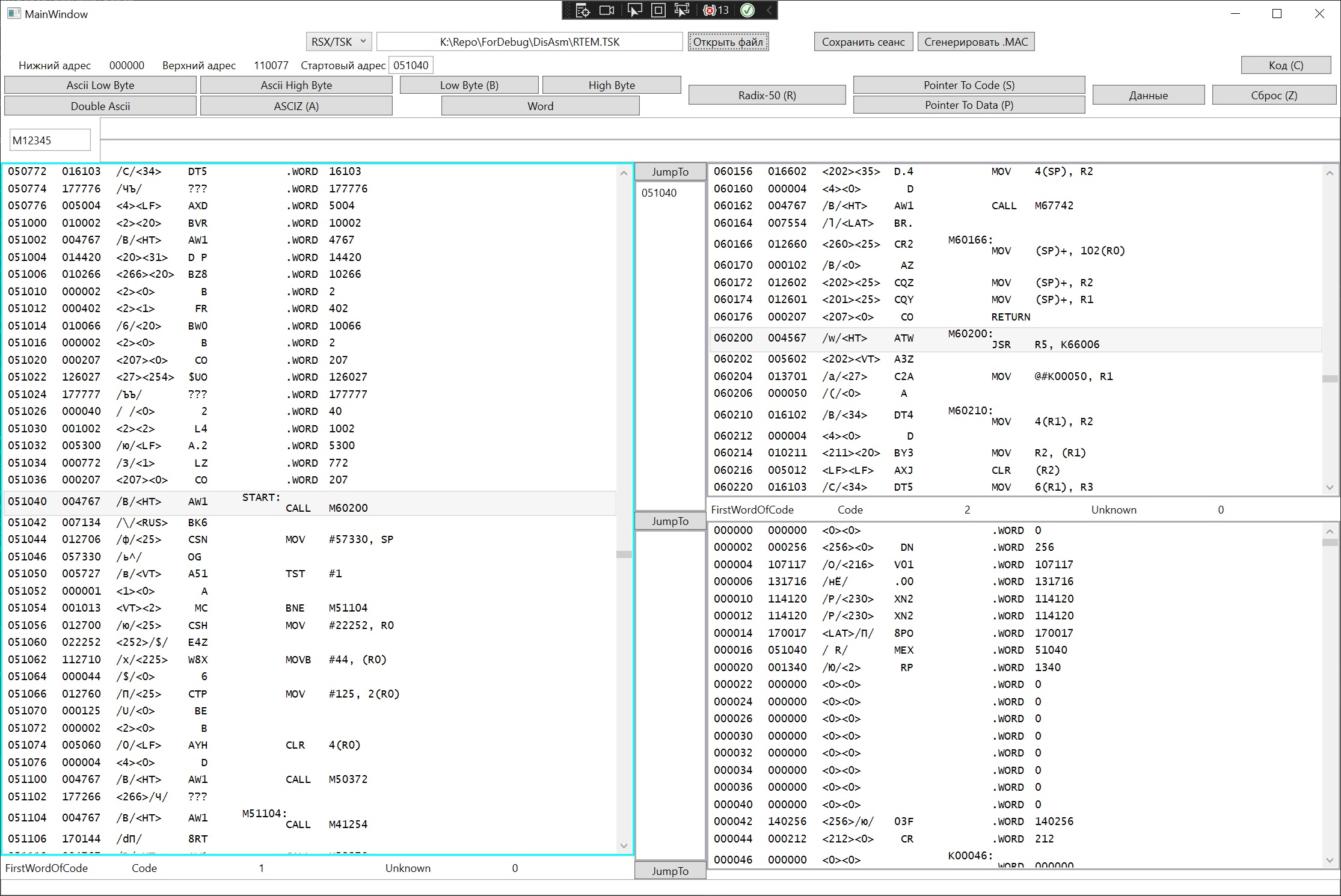Image resolution: width=1341 pixels, height=896 pixels.
Task: Click the Pointer To Code (S) button
Action: tap(968, 85)
